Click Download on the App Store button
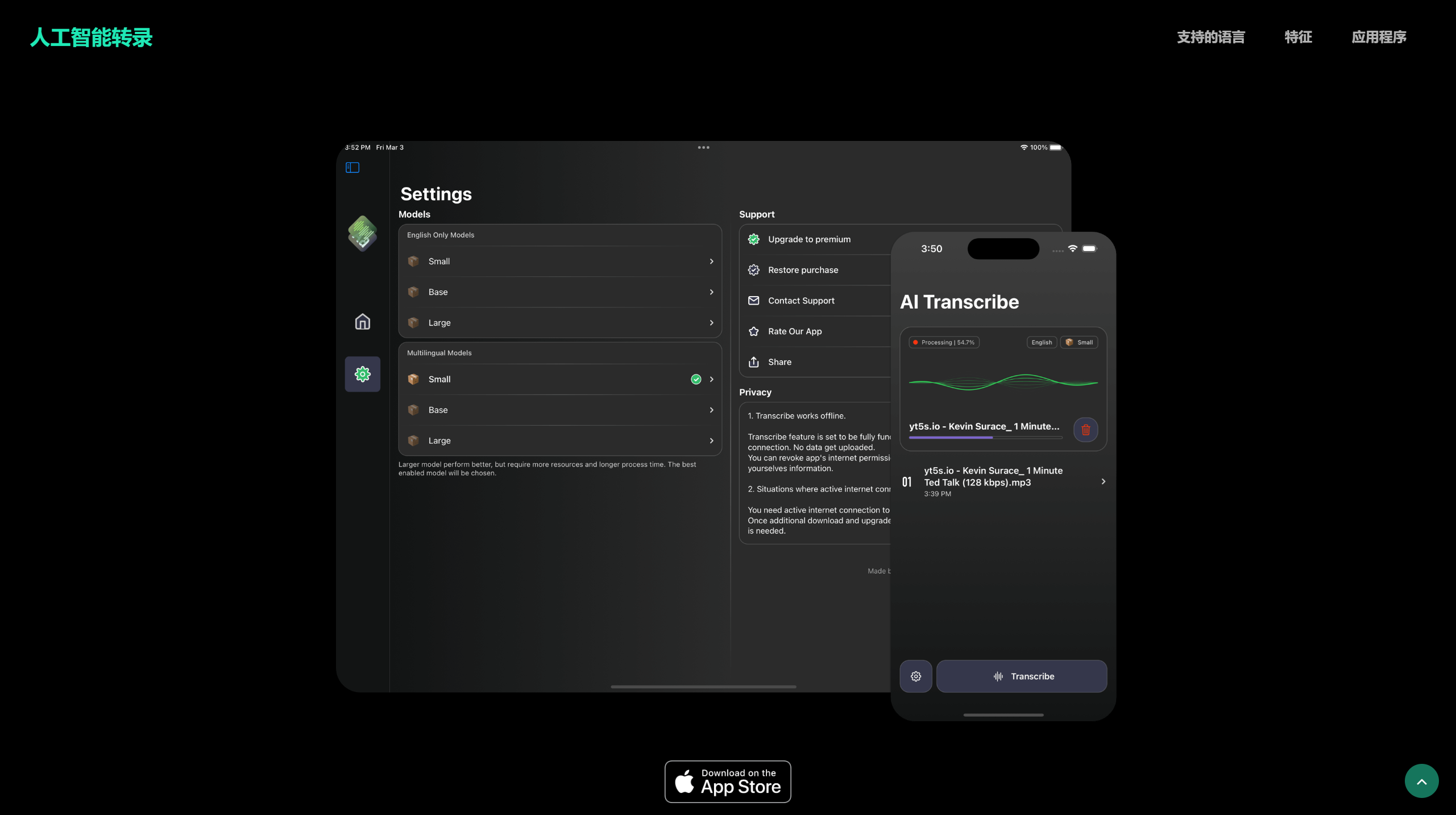The width and height of the screenshot is (1456, 815). pos(728,781)
